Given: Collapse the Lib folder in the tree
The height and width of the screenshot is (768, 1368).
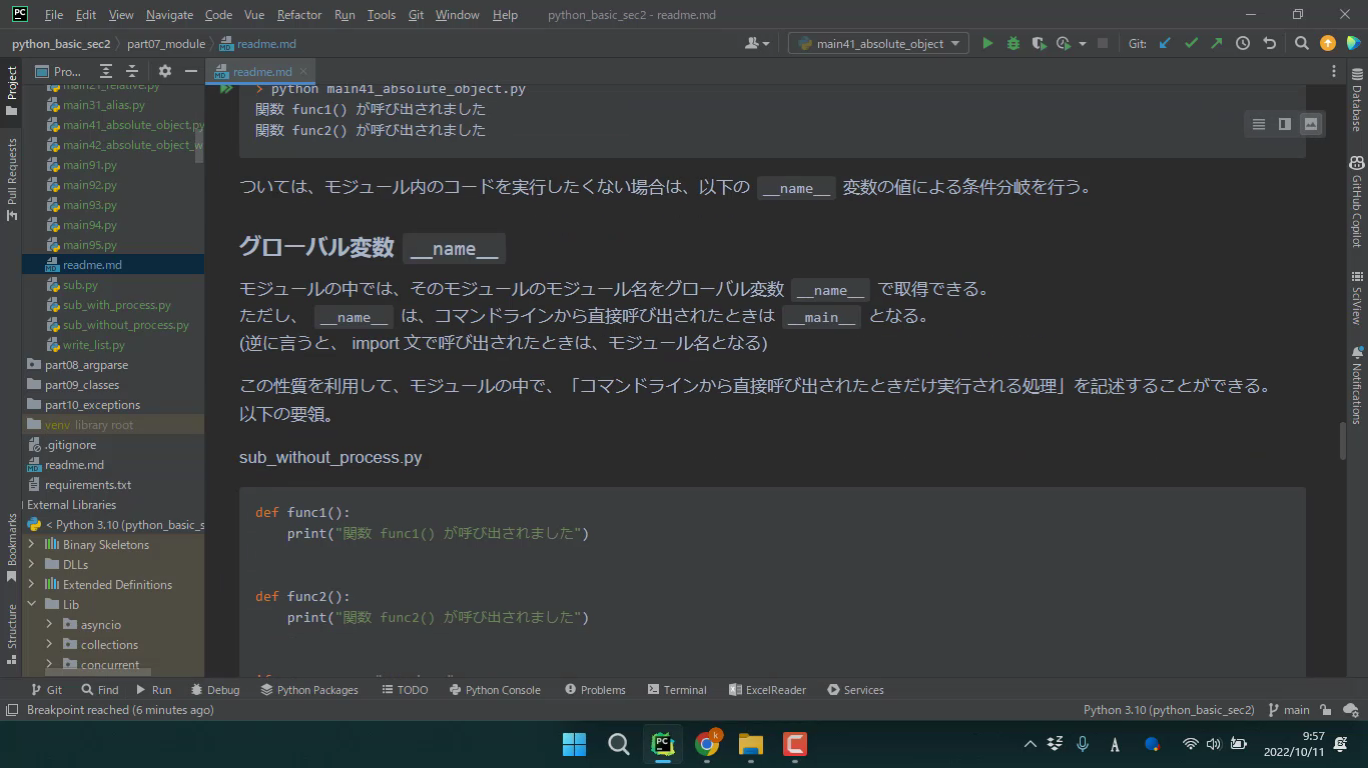Looking at the screenshot, I should (x=31, y=604).
